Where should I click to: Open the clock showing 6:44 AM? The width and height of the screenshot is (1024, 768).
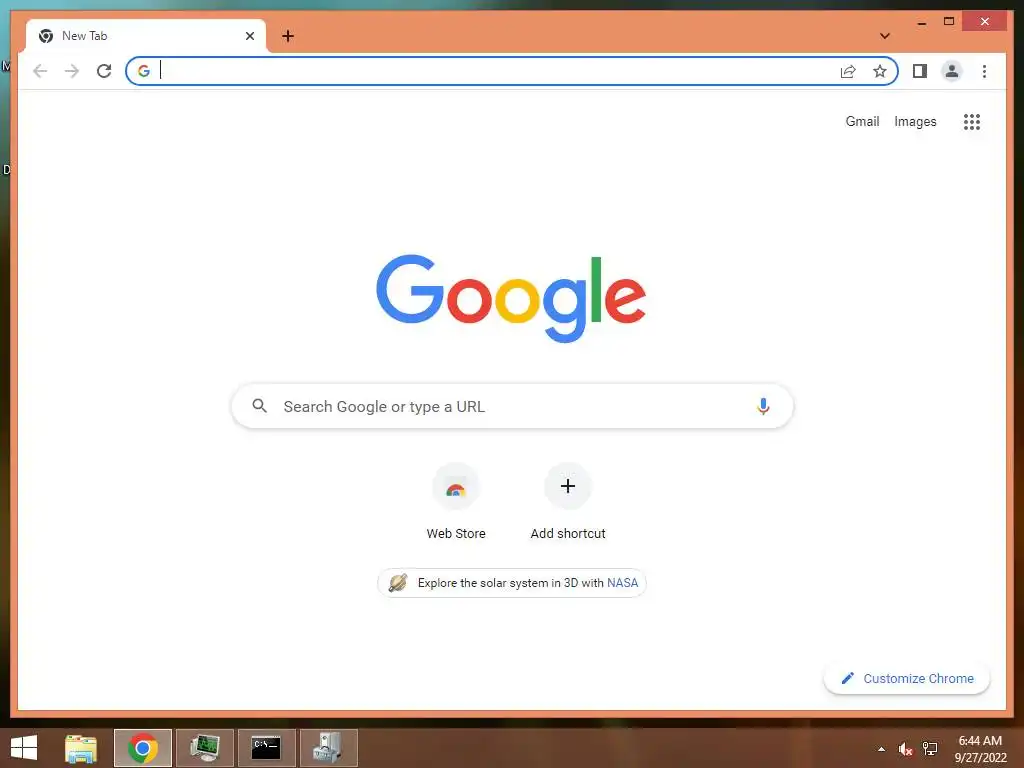(980, 749)
